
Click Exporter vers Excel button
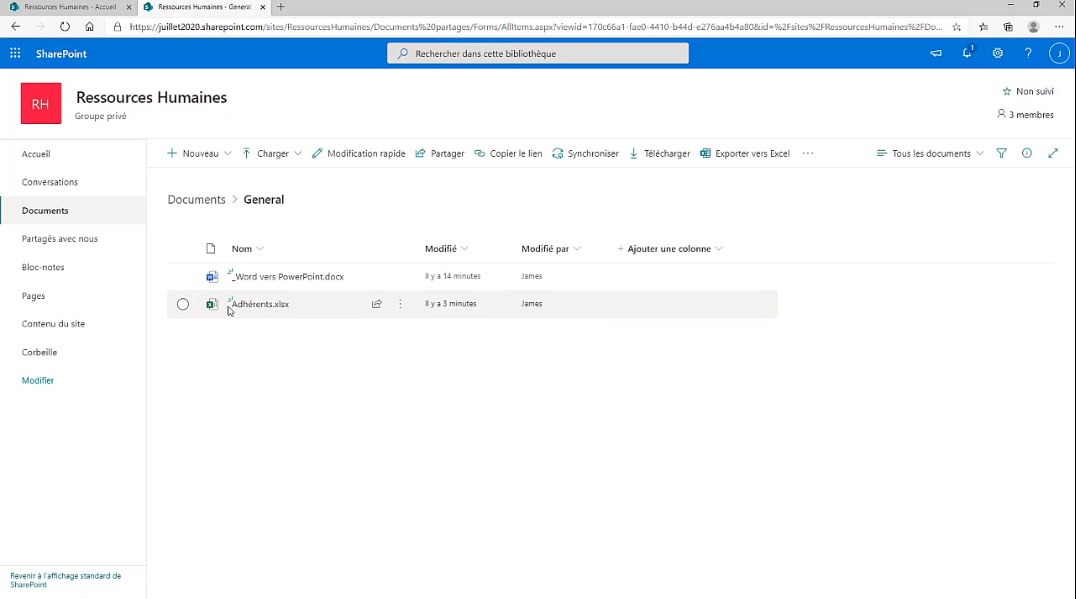[x=745, y=154]
